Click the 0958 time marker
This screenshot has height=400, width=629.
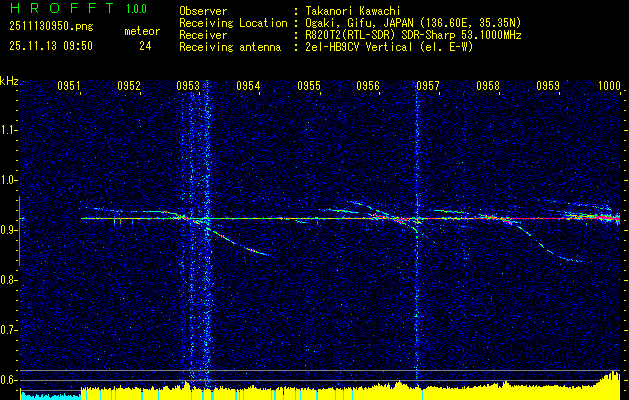tap(488, 85)
